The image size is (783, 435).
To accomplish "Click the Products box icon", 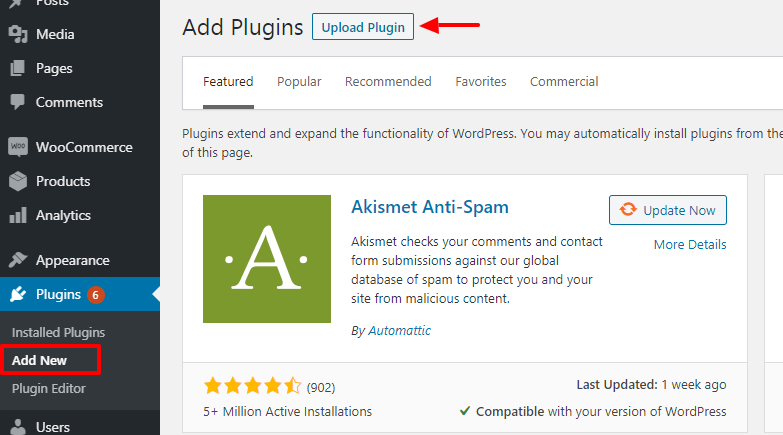I will (x=18, y=181).
